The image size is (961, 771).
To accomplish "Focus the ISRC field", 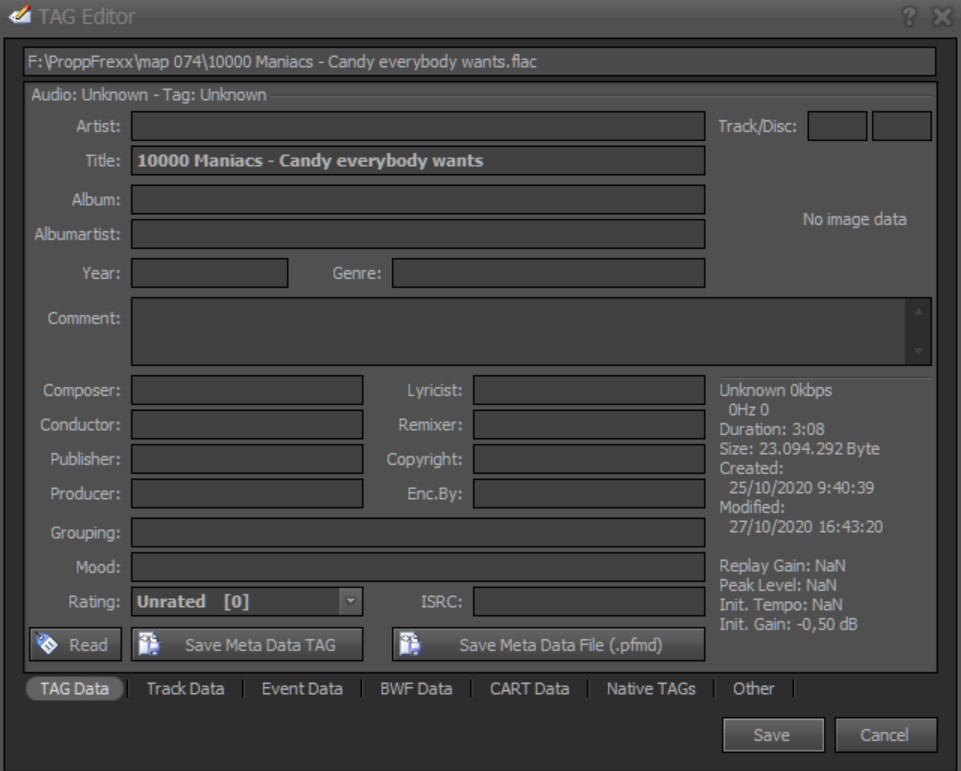I will 589,601.
